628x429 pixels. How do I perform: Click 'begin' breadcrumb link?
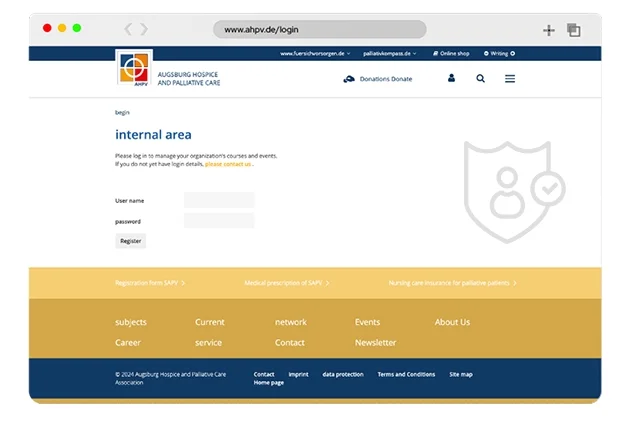click(x=122, y=113)
